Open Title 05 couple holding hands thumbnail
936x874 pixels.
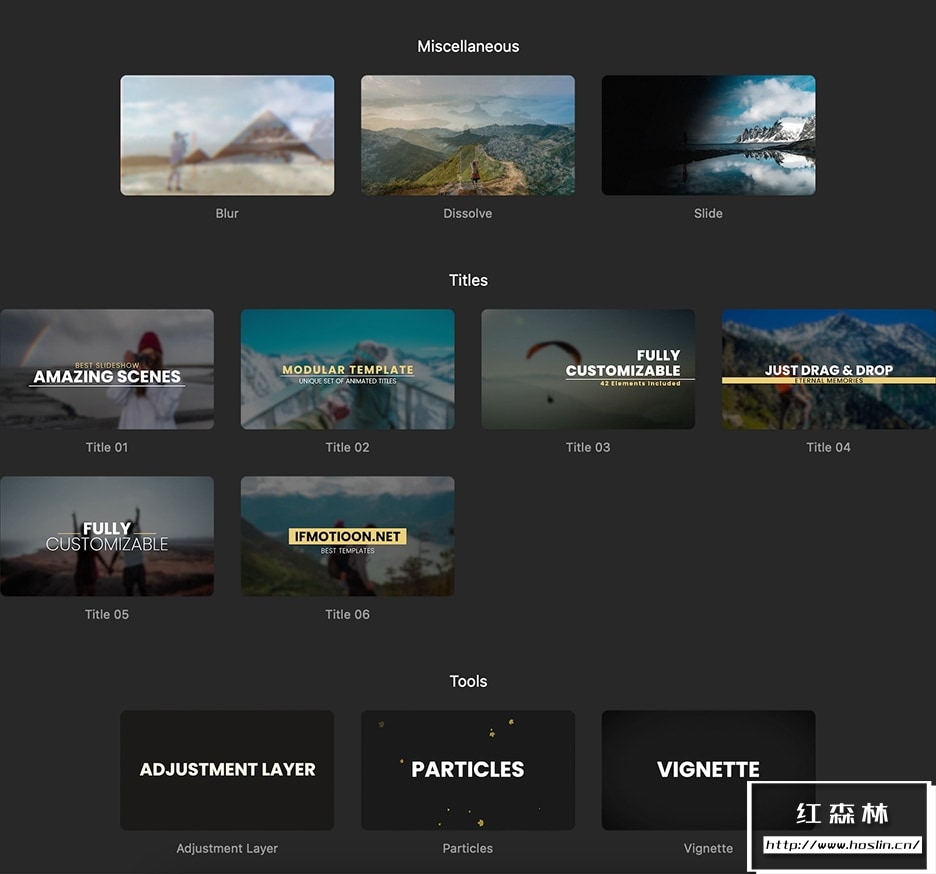107,536
